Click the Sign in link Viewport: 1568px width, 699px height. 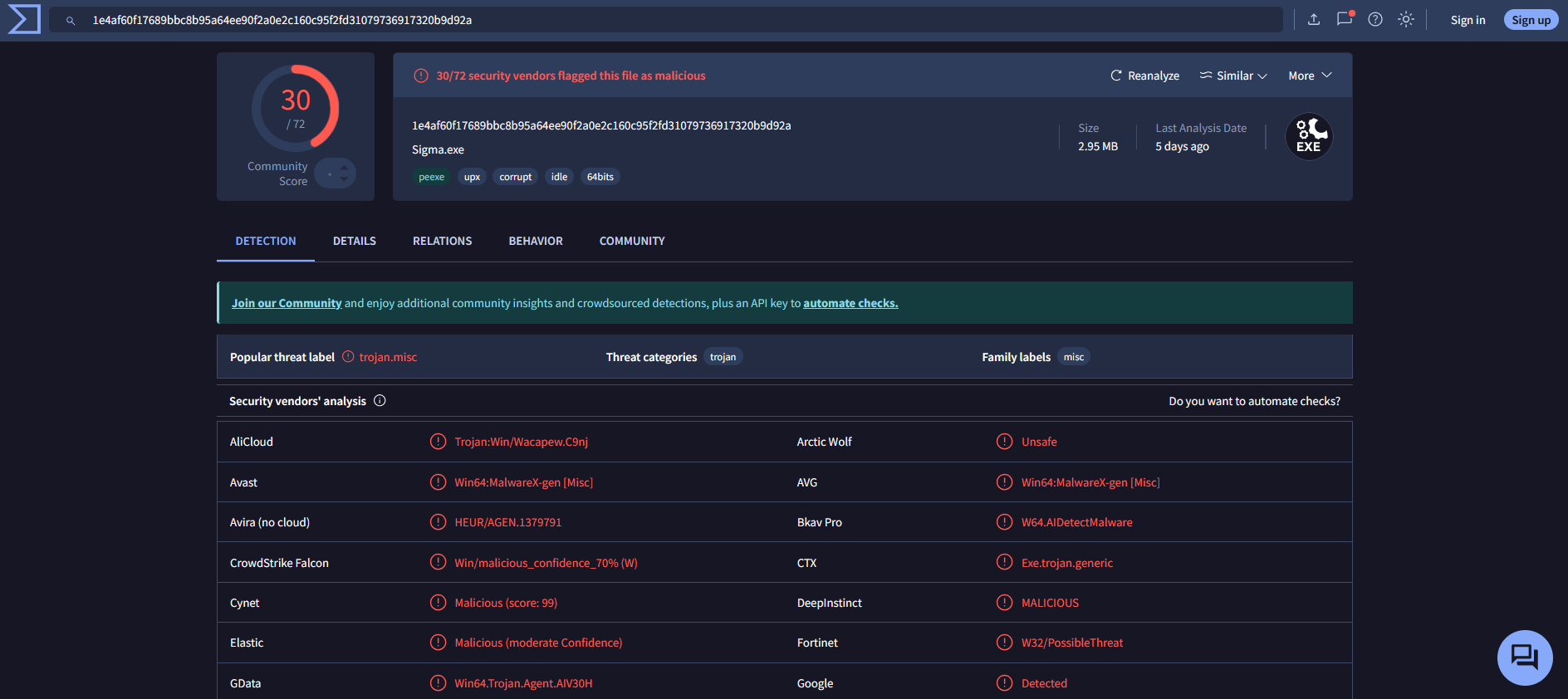click(1468, 20)
